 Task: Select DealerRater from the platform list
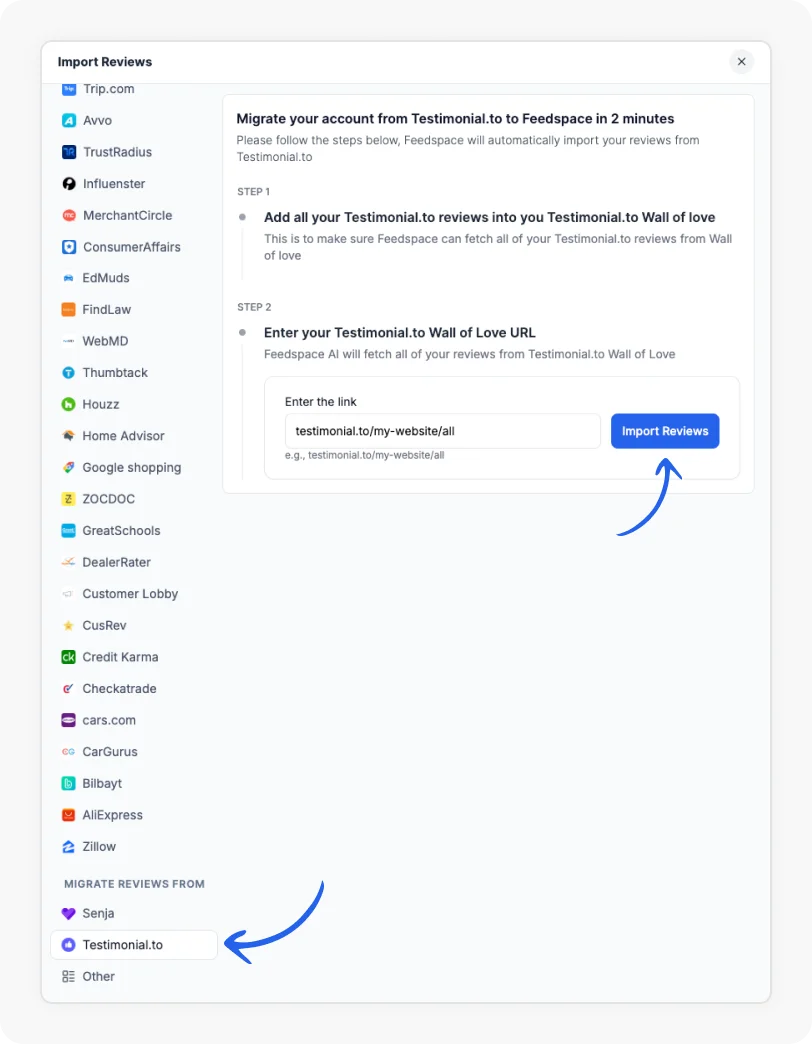click(x=68, y=562)
